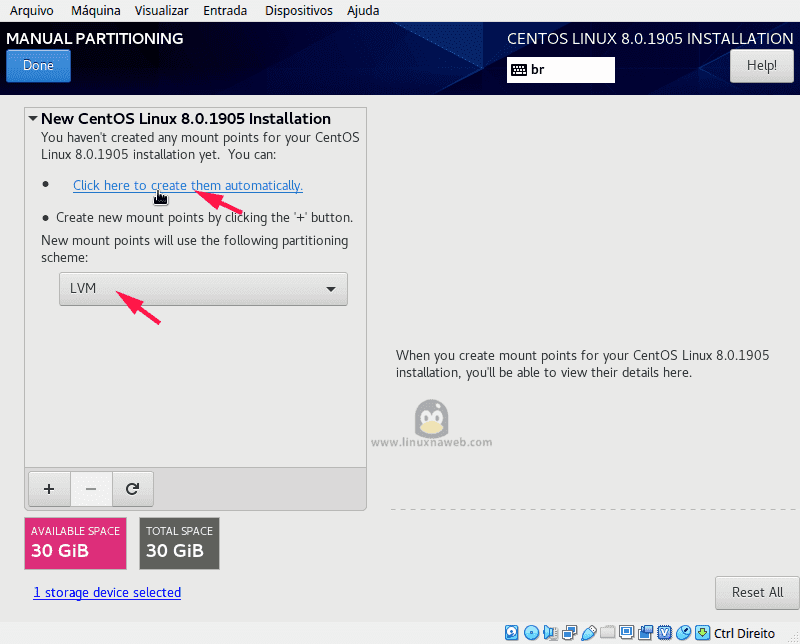
Task: Open the Arquivo menu
Action: point(32,11)
